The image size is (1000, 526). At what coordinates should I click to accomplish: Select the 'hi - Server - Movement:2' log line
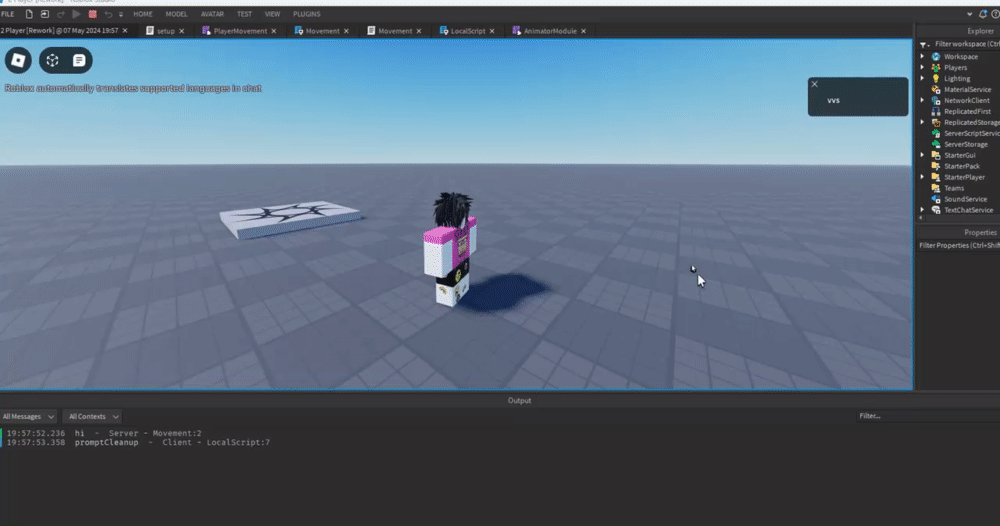[x=105, y=433]
